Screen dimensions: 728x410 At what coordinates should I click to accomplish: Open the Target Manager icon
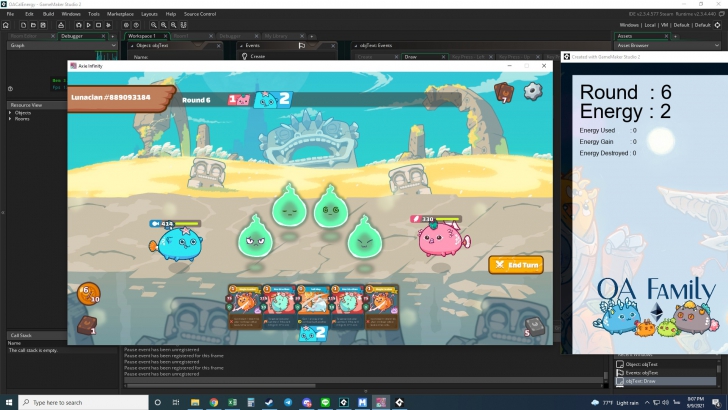click(717, 25)
